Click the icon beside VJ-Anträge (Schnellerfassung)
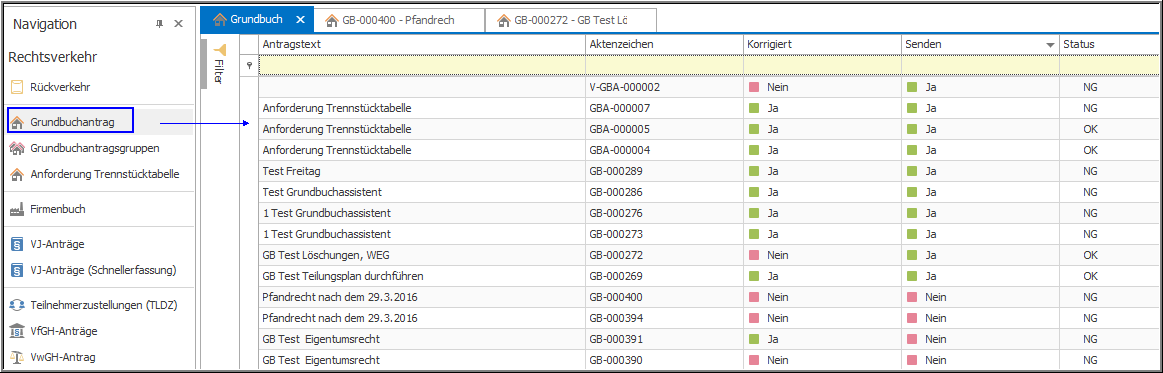The image size is (1163, 373). [x=16, y=270]
